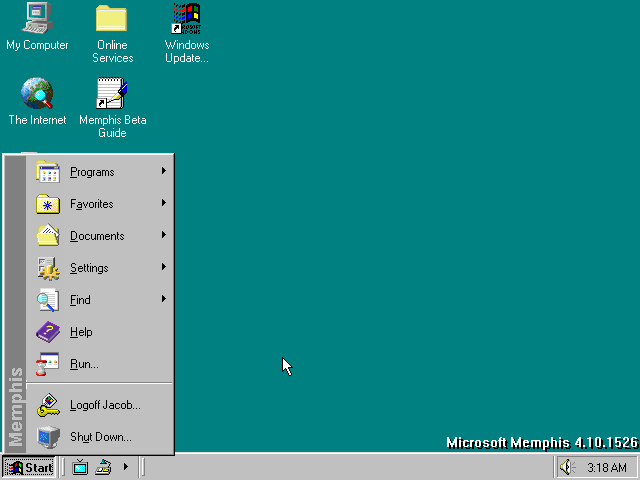Choose Run... from the Start menu
The height and width of the screenshot is (480, 640).
coord(100,364)
